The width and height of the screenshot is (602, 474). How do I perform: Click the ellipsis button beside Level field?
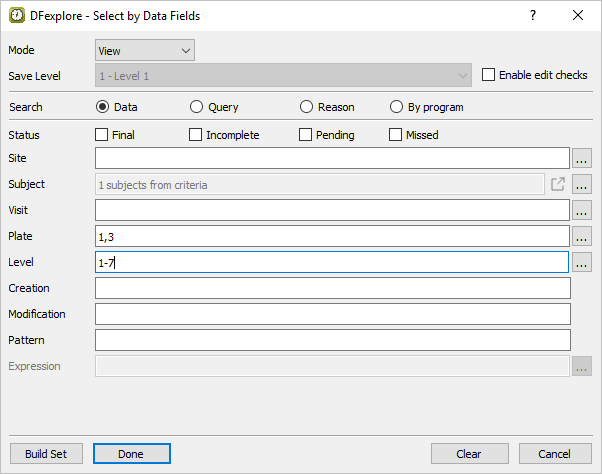point(582,262)
